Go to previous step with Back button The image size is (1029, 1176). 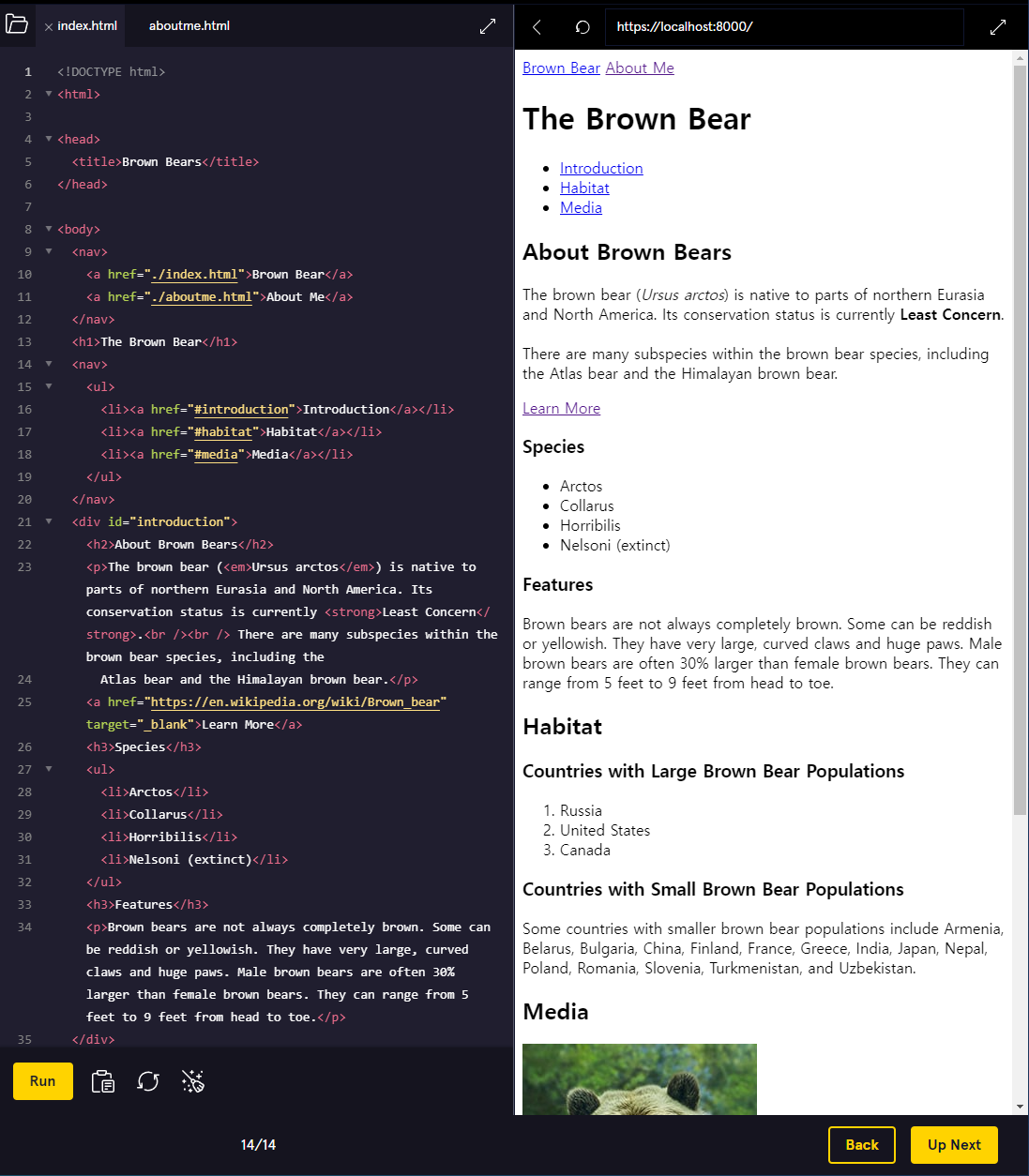(x=862, y=1145)
